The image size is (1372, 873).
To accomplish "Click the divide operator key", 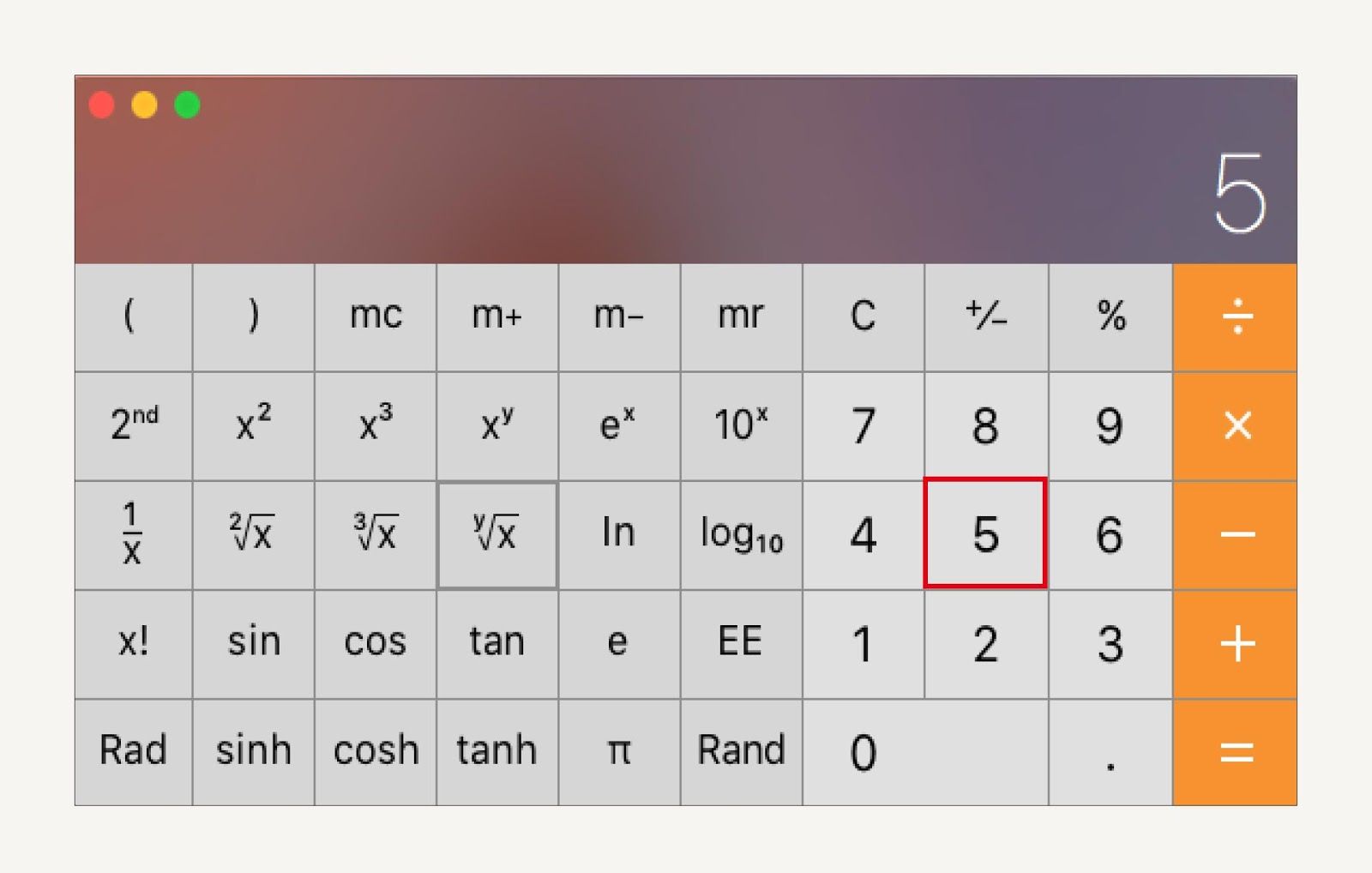I will (1235, 317).
